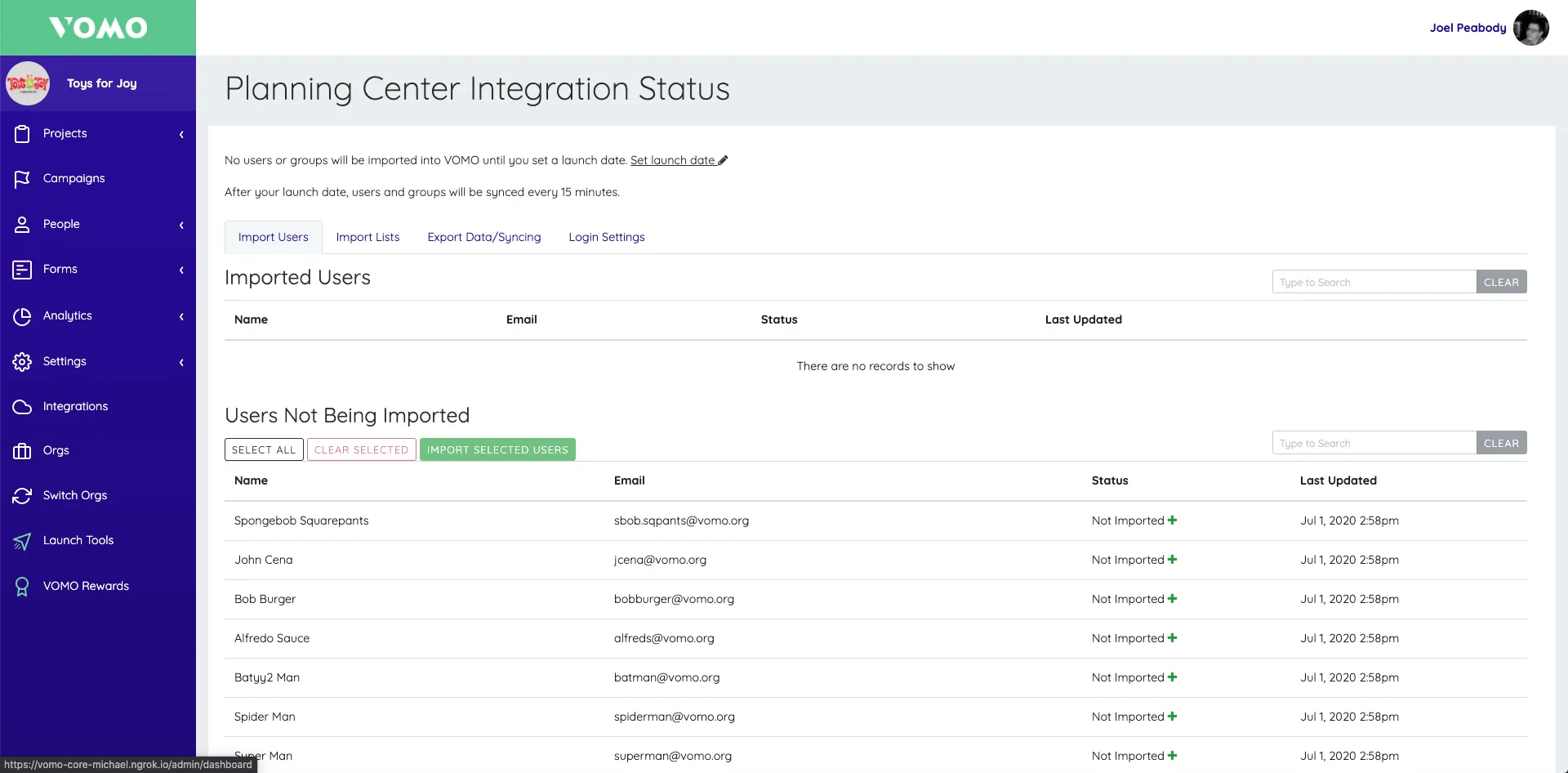Viewport: 1568px width, 773px height.
Task: Open the Integrations page from sidebar
Action: coord(76,405)
